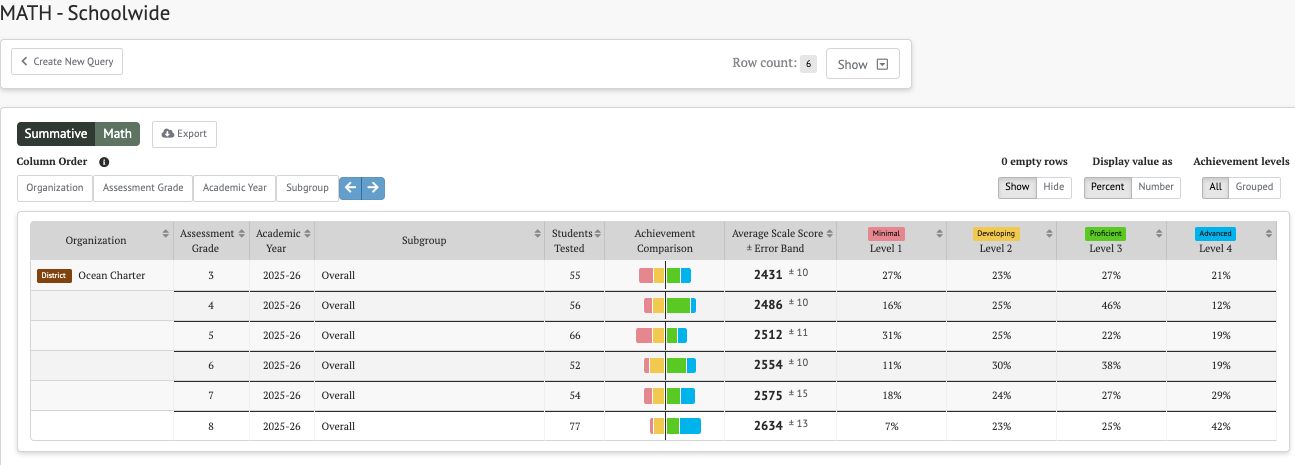Sort by Organization column sort icon

point(166,234)
